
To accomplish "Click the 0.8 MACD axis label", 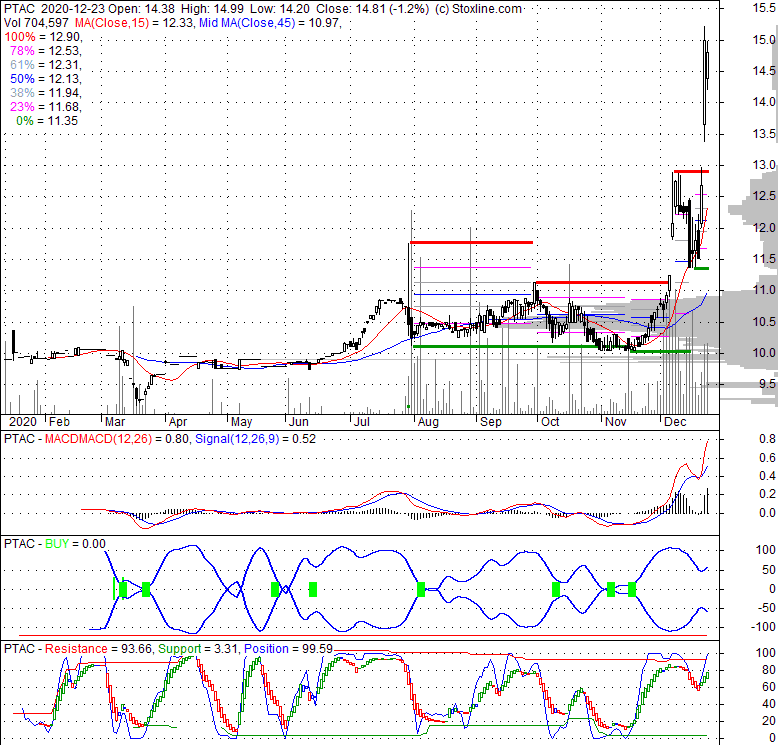I will (767, 439).
